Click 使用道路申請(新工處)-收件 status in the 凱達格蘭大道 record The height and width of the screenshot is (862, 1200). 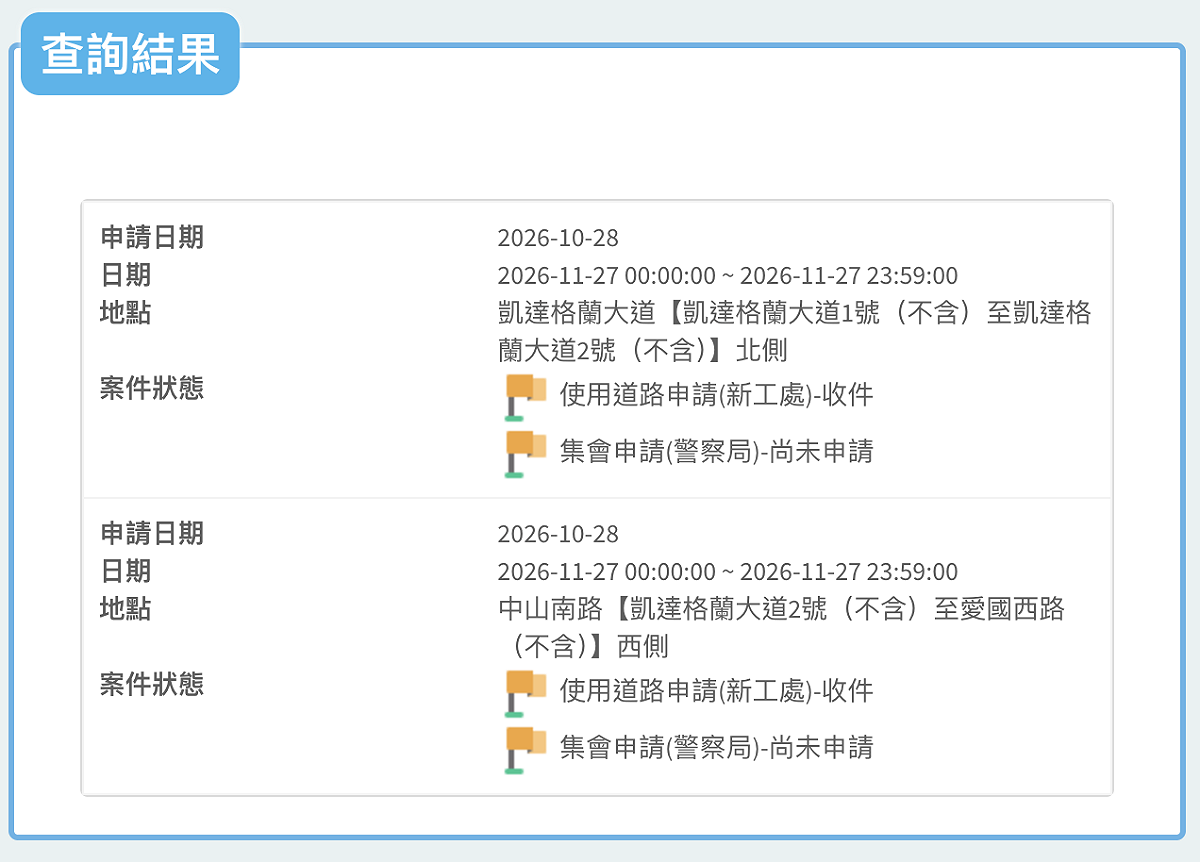[x=717, y=395]
